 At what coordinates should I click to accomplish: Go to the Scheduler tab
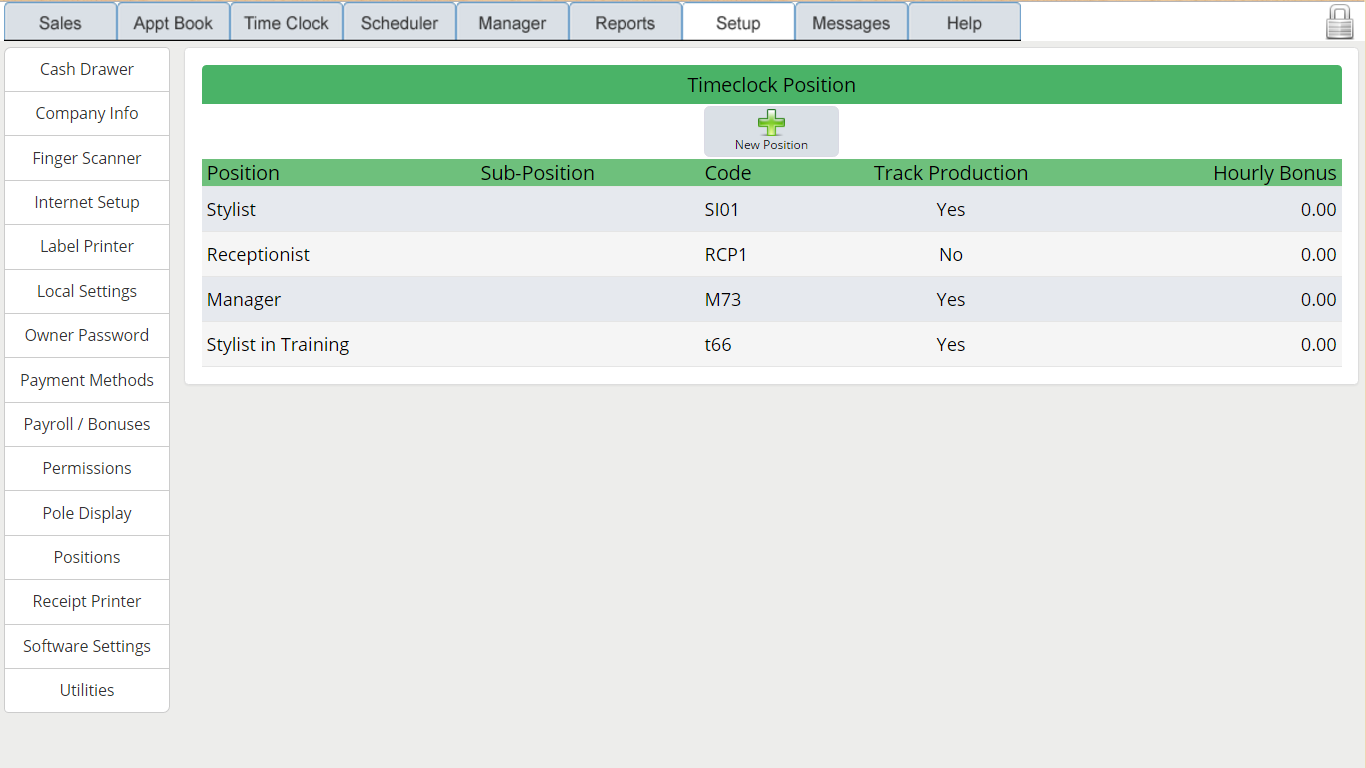[x=399, y=22]
